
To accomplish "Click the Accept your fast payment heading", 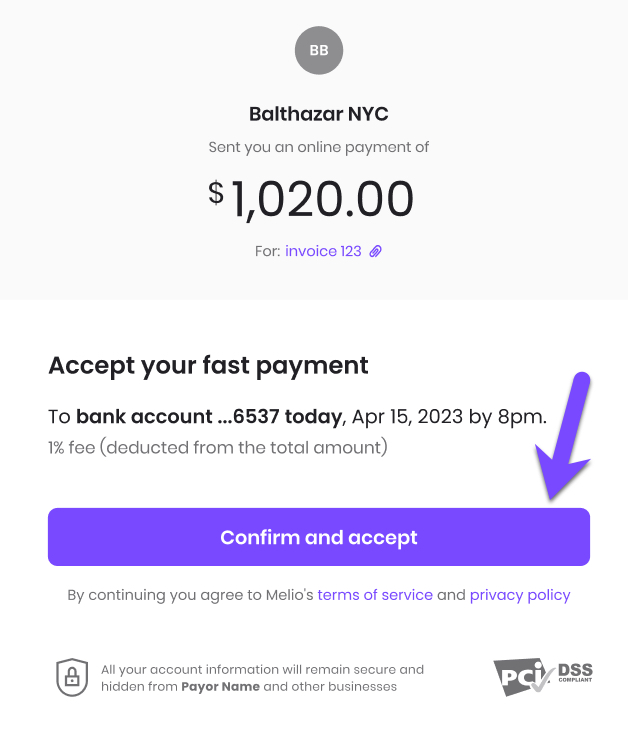I will (208, 366).
